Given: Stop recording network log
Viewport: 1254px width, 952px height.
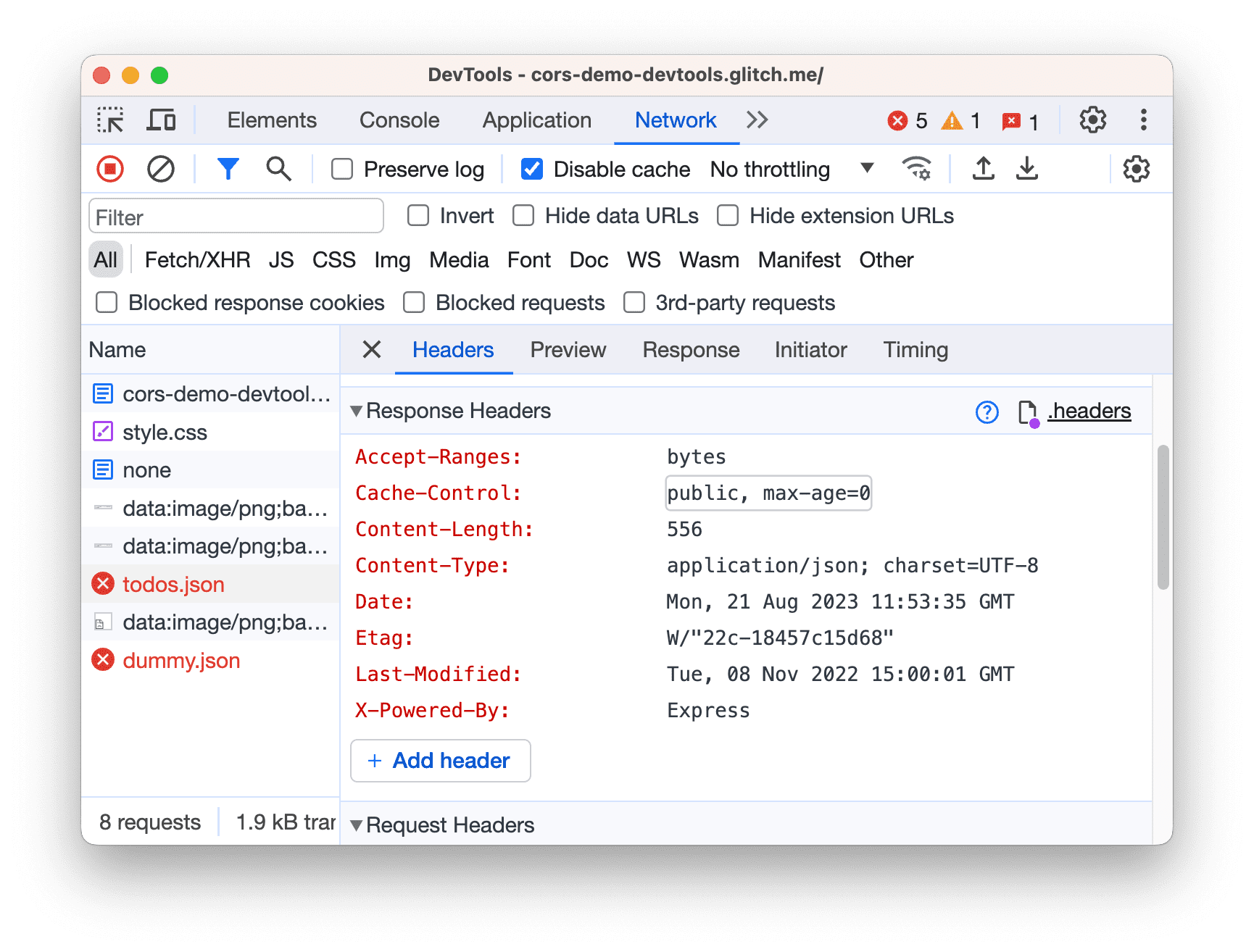Looking at the screenshot, I should click(109, 169).
